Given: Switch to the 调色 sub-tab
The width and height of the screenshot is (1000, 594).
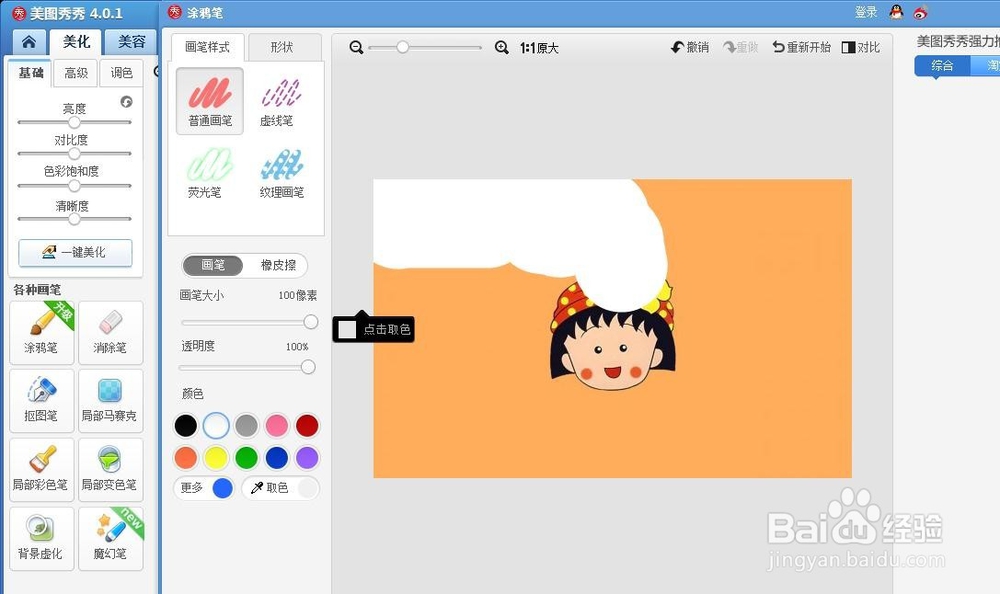Looking at the screenshot, I should [121, 73].
